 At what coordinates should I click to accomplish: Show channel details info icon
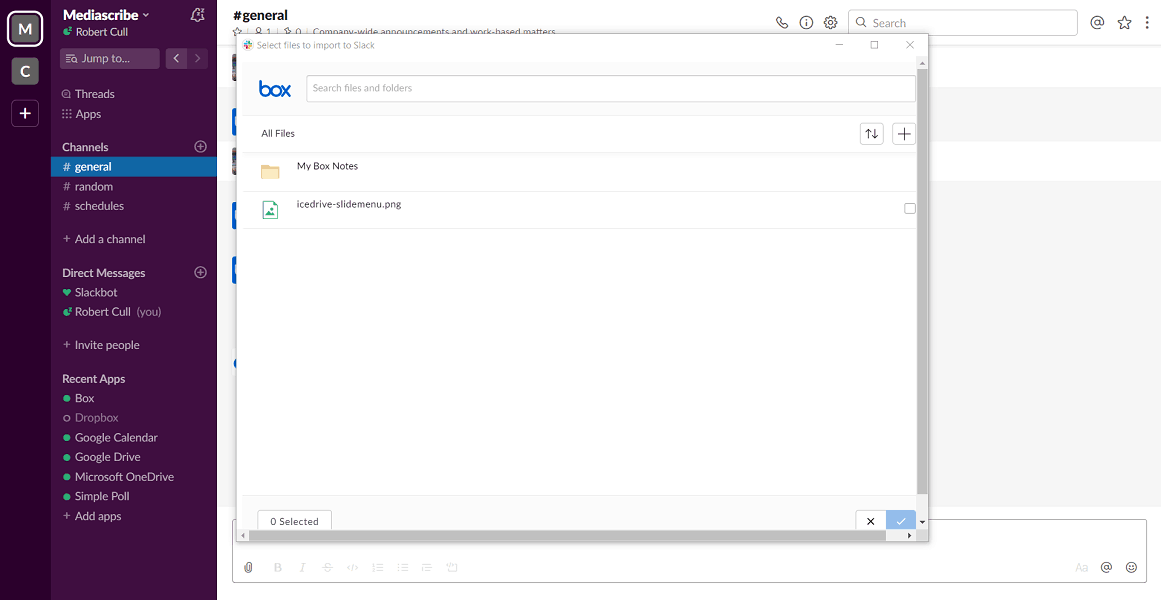806,23
